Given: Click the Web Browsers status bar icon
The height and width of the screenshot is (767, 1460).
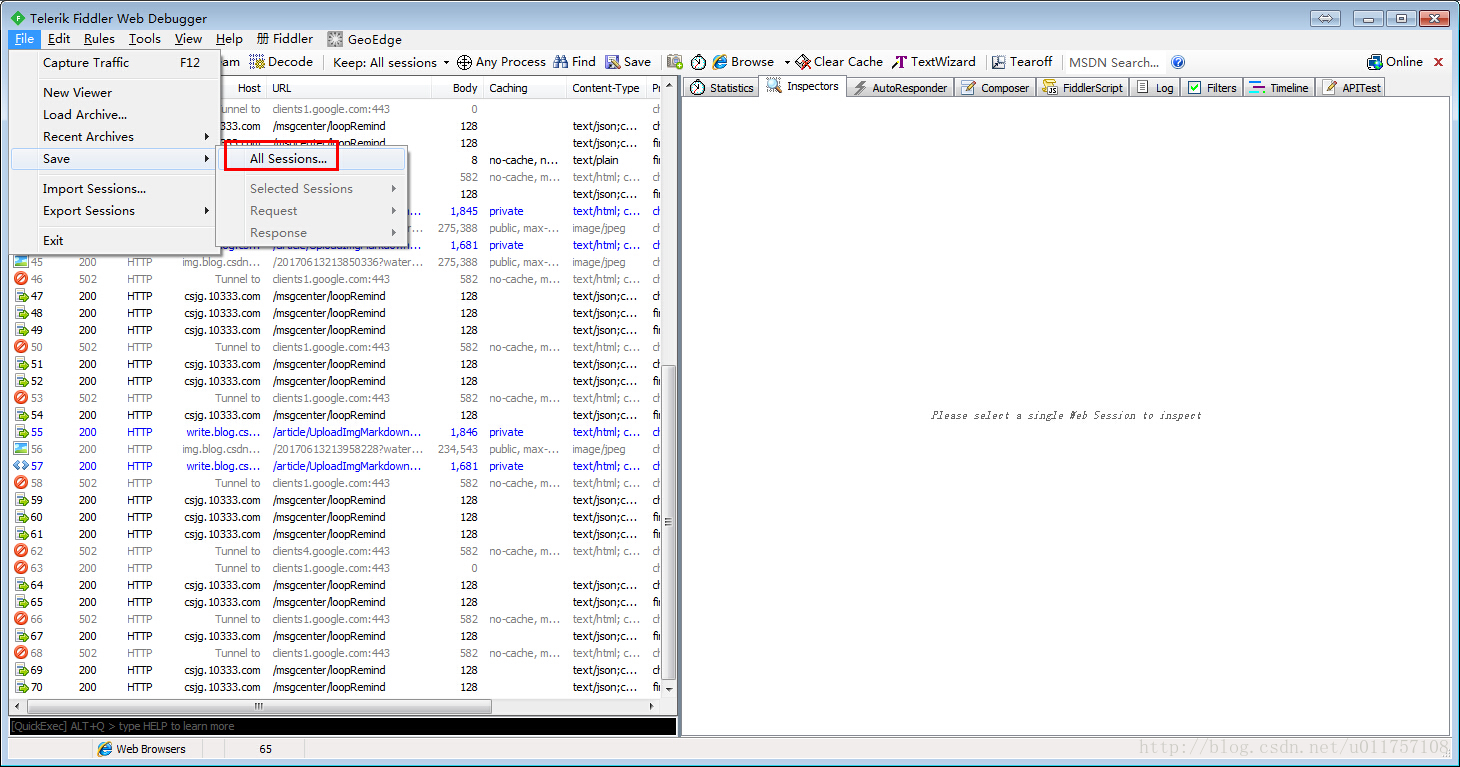Looking at the screenshot, I should [105, 749].
